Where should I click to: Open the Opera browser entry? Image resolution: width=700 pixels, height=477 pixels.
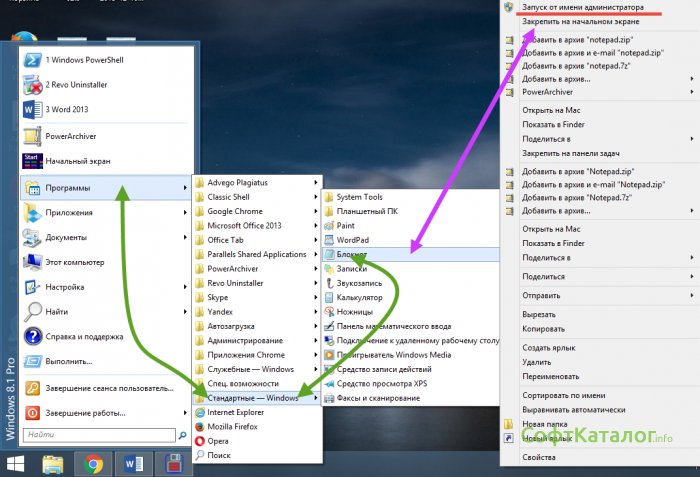pyautogui.click(x=220, y=440)
